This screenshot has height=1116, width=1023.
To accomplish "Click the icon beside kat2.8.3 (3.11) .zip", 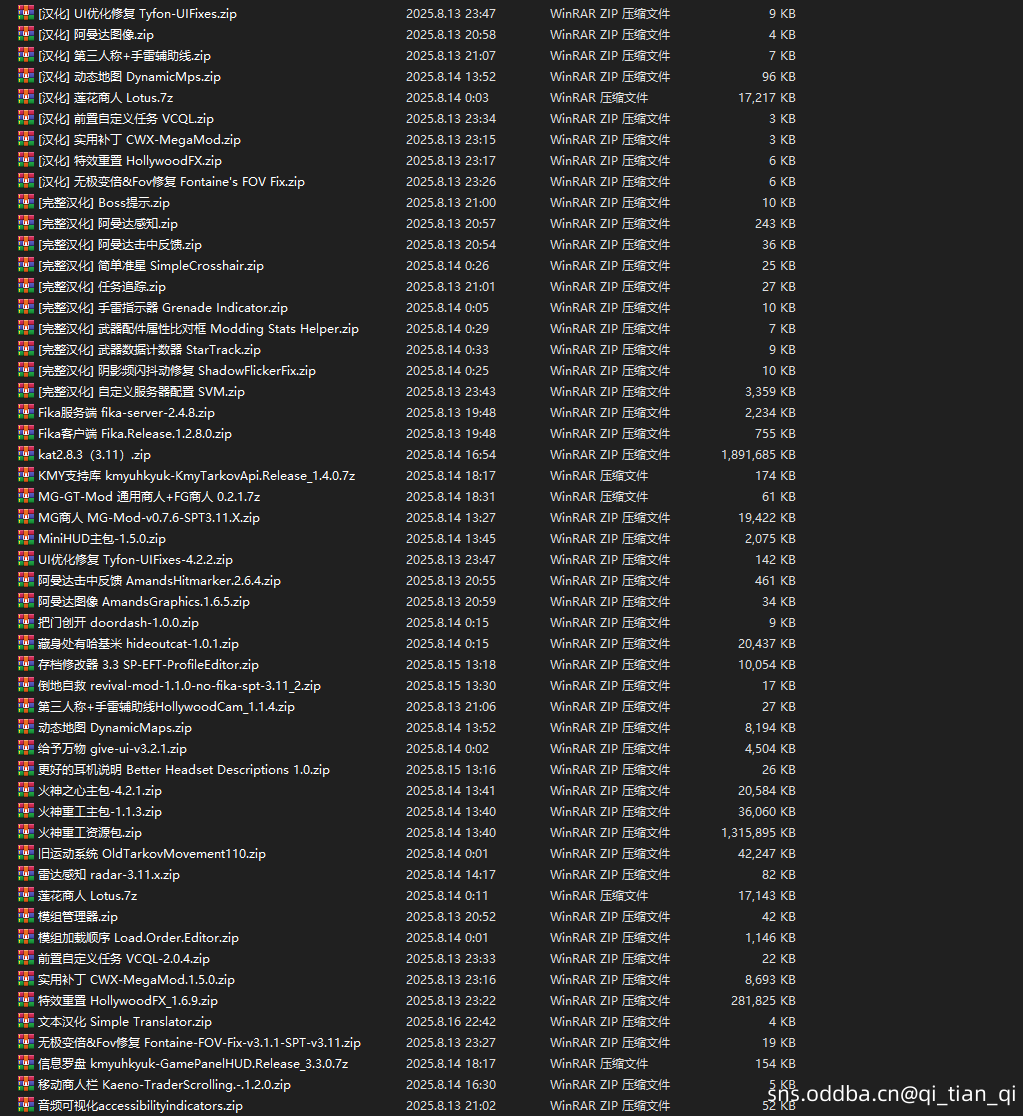I will point(26,454).
